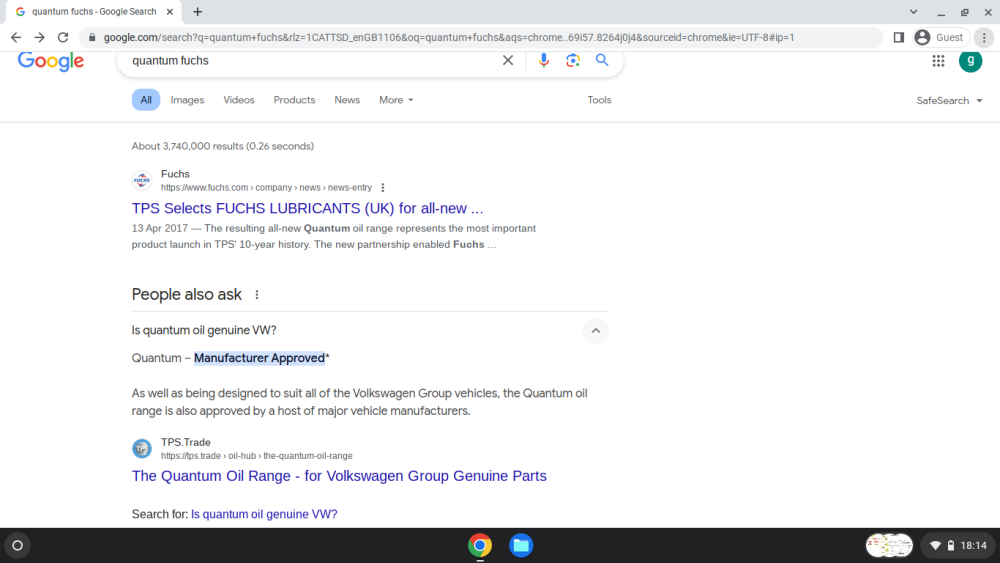
Task: Click the results count text
Action: (x=223, y=146)
